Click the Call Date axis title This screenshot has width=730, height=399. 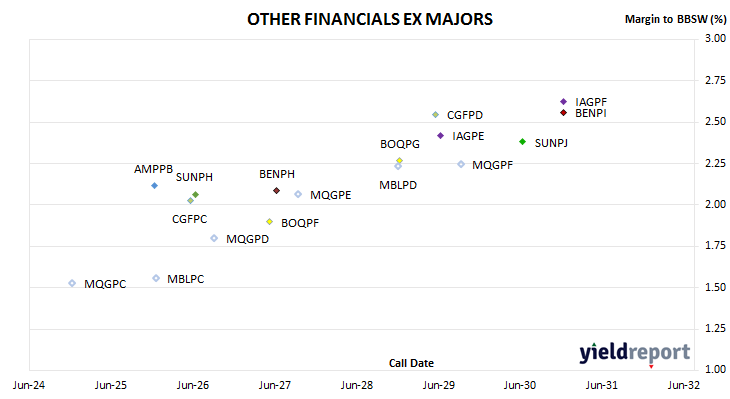pyautogui.click(x=411, y=363)
